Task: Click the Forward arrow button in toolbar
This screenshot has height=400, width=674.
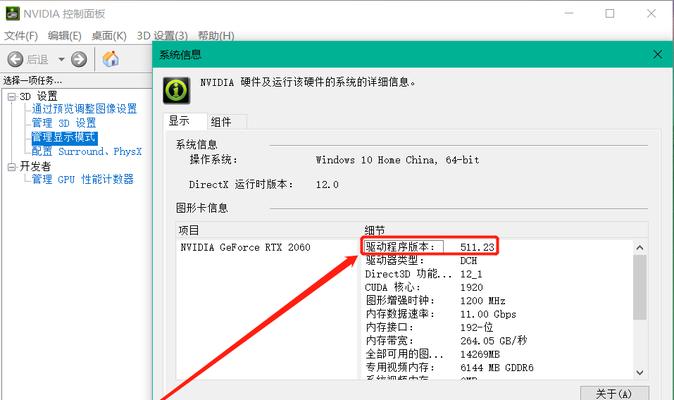Action: (79, 59)
